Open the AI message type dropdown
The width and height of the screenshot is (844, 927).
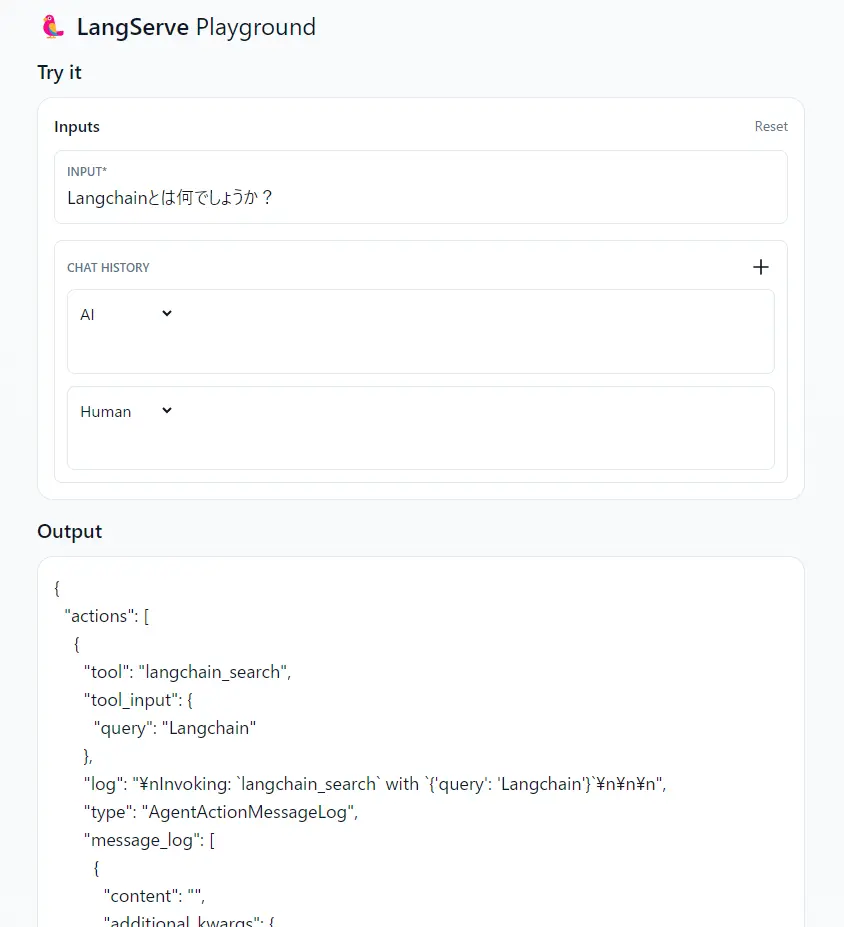click(127, 314)
